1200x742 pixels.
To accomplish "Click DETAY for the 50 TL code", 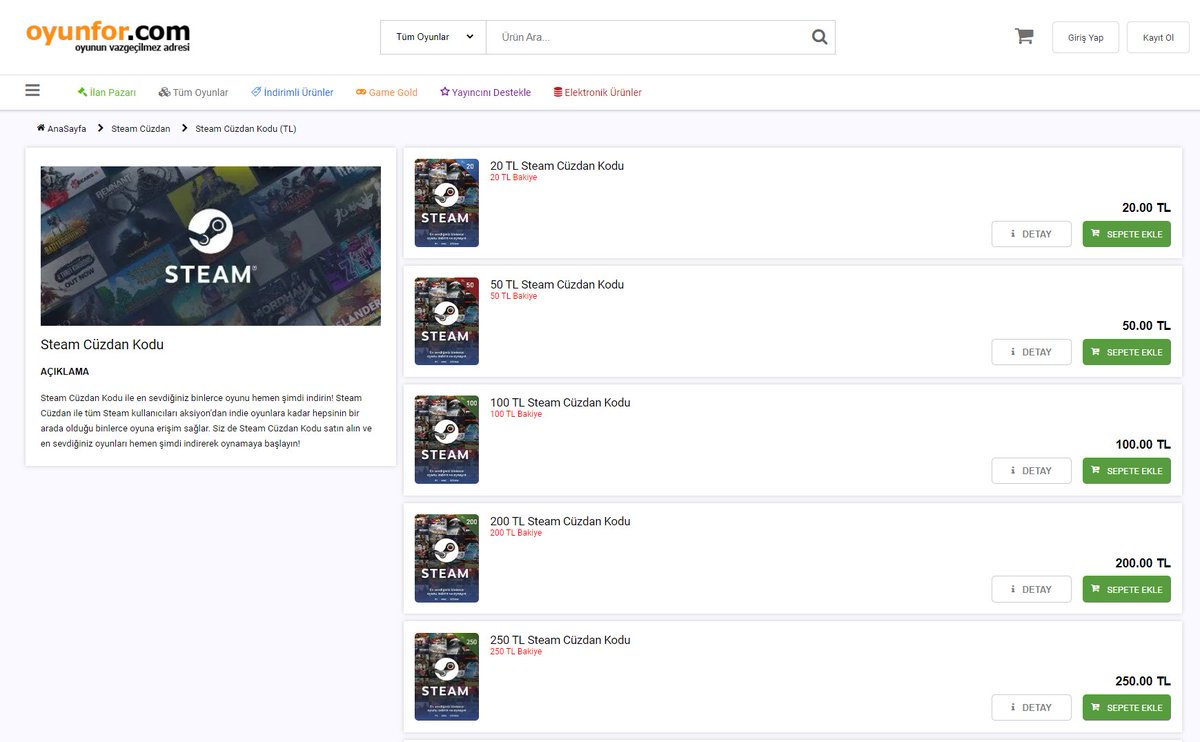I will (1031, 352).
